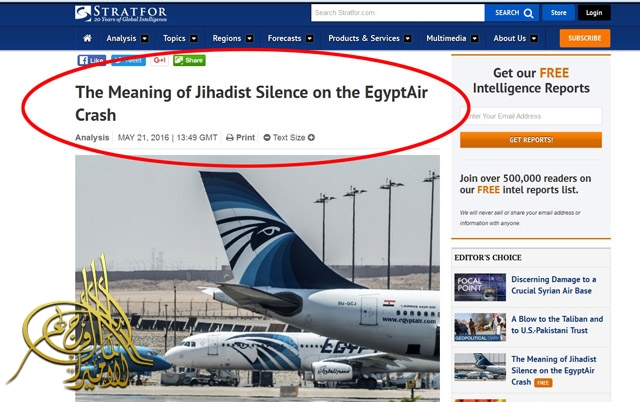Focus the Search Stratfor.com field
Screen dimensions: 640x402
point(398,13)
